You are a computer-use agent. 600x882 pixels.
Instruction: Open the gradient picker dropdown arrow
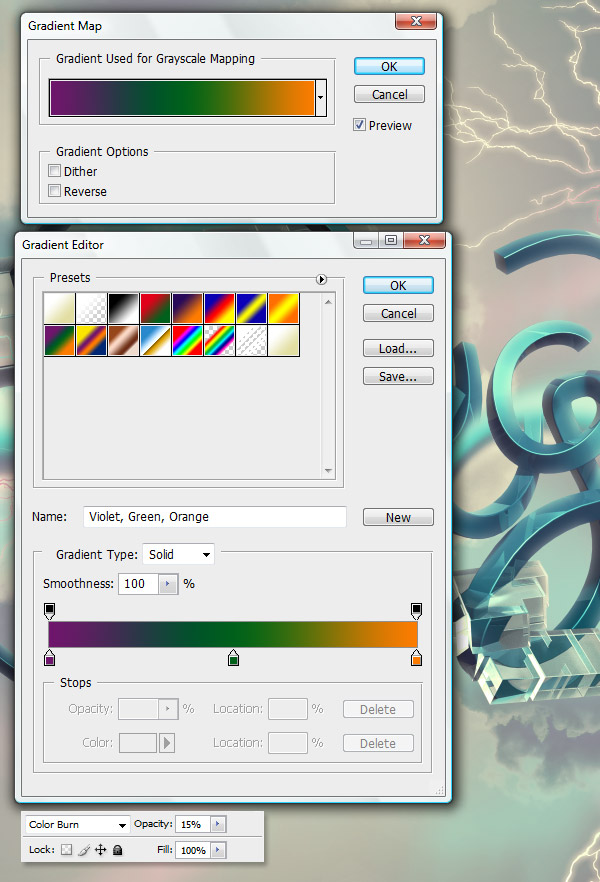[321, 98]
